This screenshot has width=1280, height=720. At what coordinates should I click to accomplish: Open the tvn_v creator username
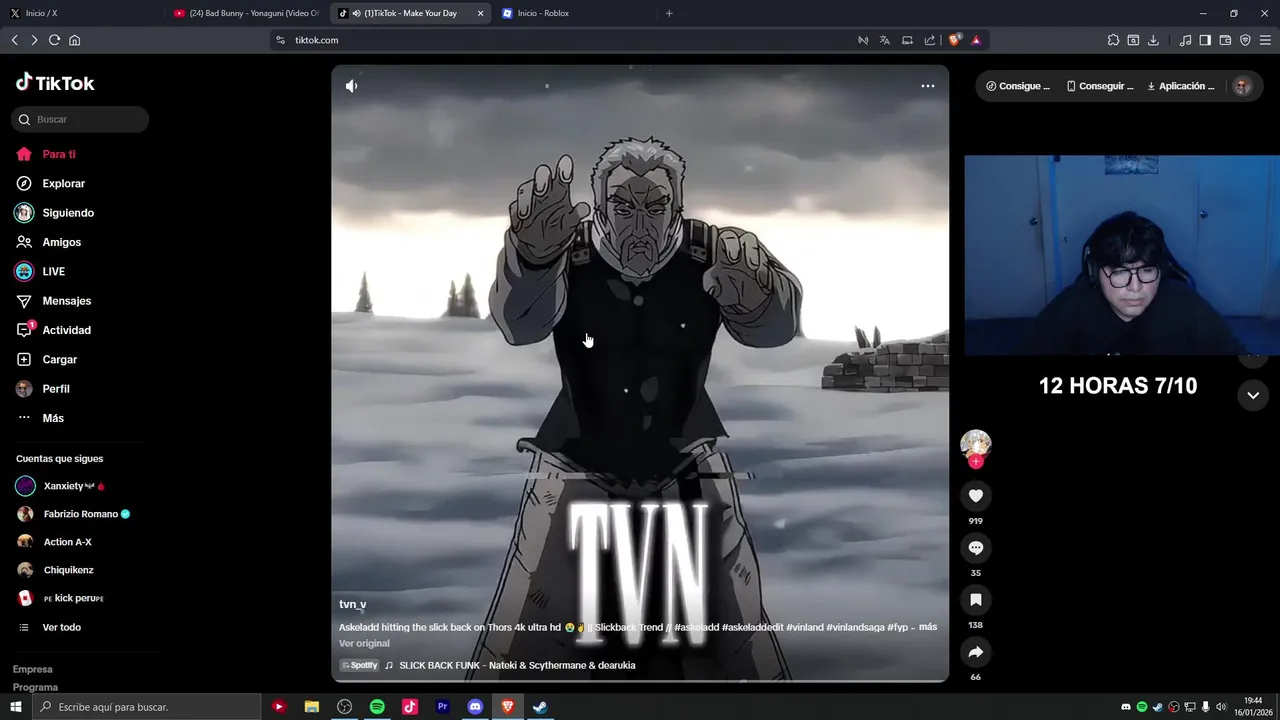coord(352,604)
